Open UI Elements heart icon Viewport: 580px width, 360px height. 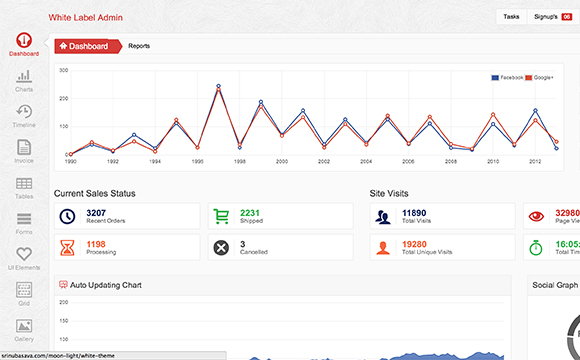(x=24, y=254)
